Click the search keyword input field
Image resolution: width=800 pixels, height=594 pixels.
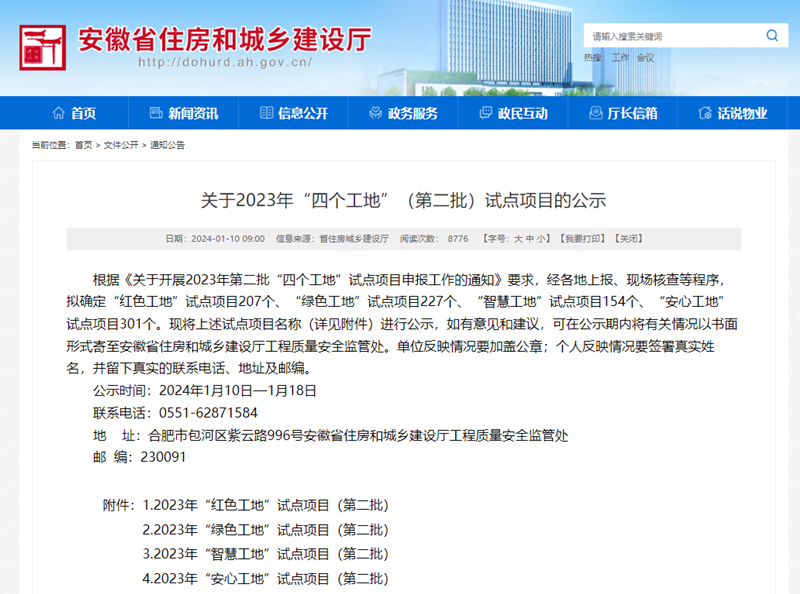[670, 36]
